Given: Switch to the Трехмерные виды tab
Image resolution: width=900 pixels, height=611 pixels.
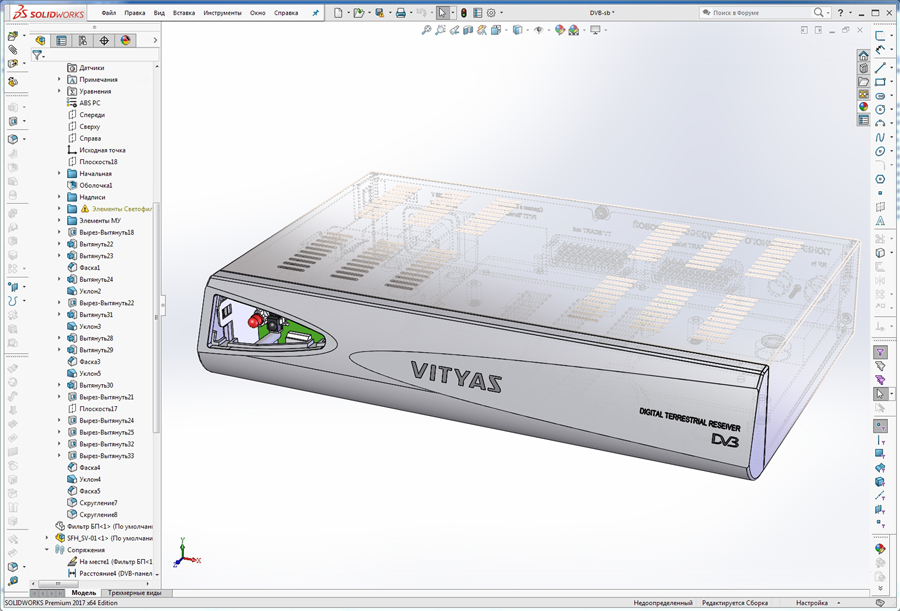Looking at the screenshot, I should coord(134,593).
